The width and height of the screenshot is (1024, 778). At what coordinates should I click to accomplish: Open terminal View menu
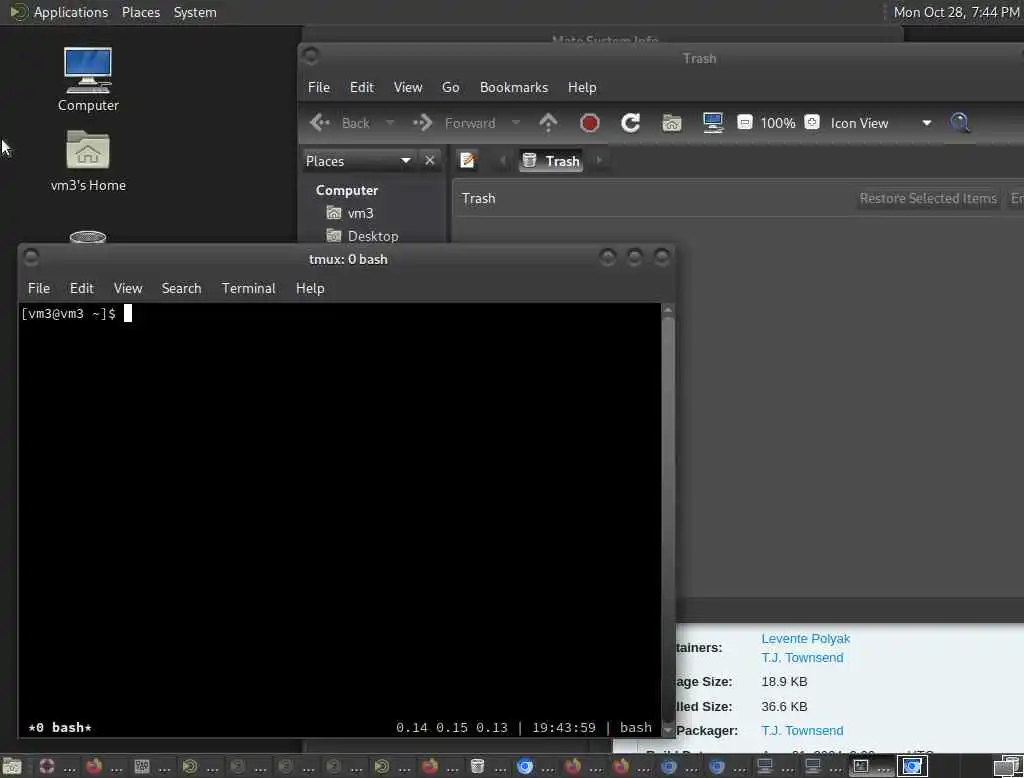(x=127, y=288)
